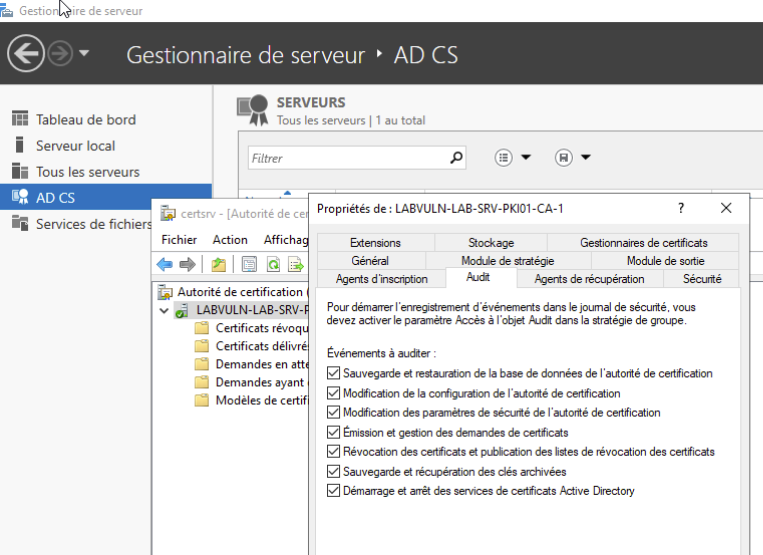Switch to the Gestionnaires de certificats tab
Viewport: 763px width, 555px height.
(x=643, y=243)
